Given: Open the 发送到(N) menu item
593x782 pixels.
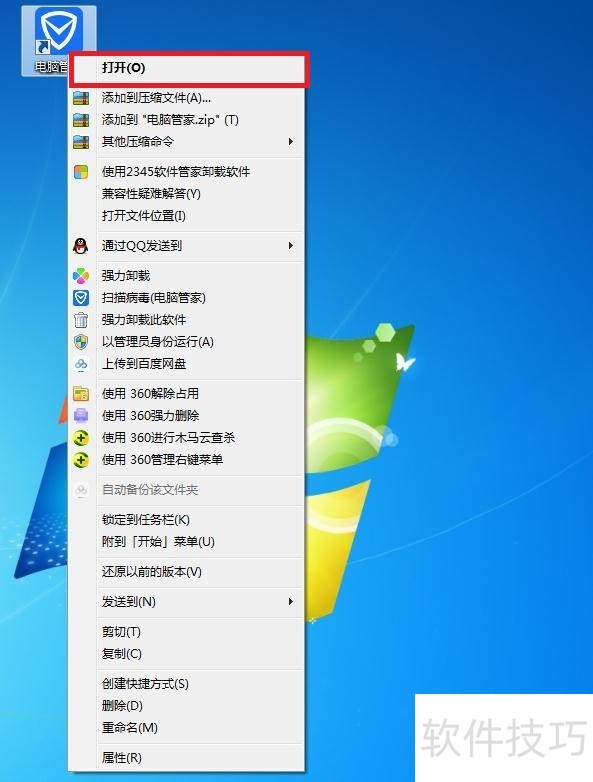Looking at the screenshot, I should tap(187, 601).
